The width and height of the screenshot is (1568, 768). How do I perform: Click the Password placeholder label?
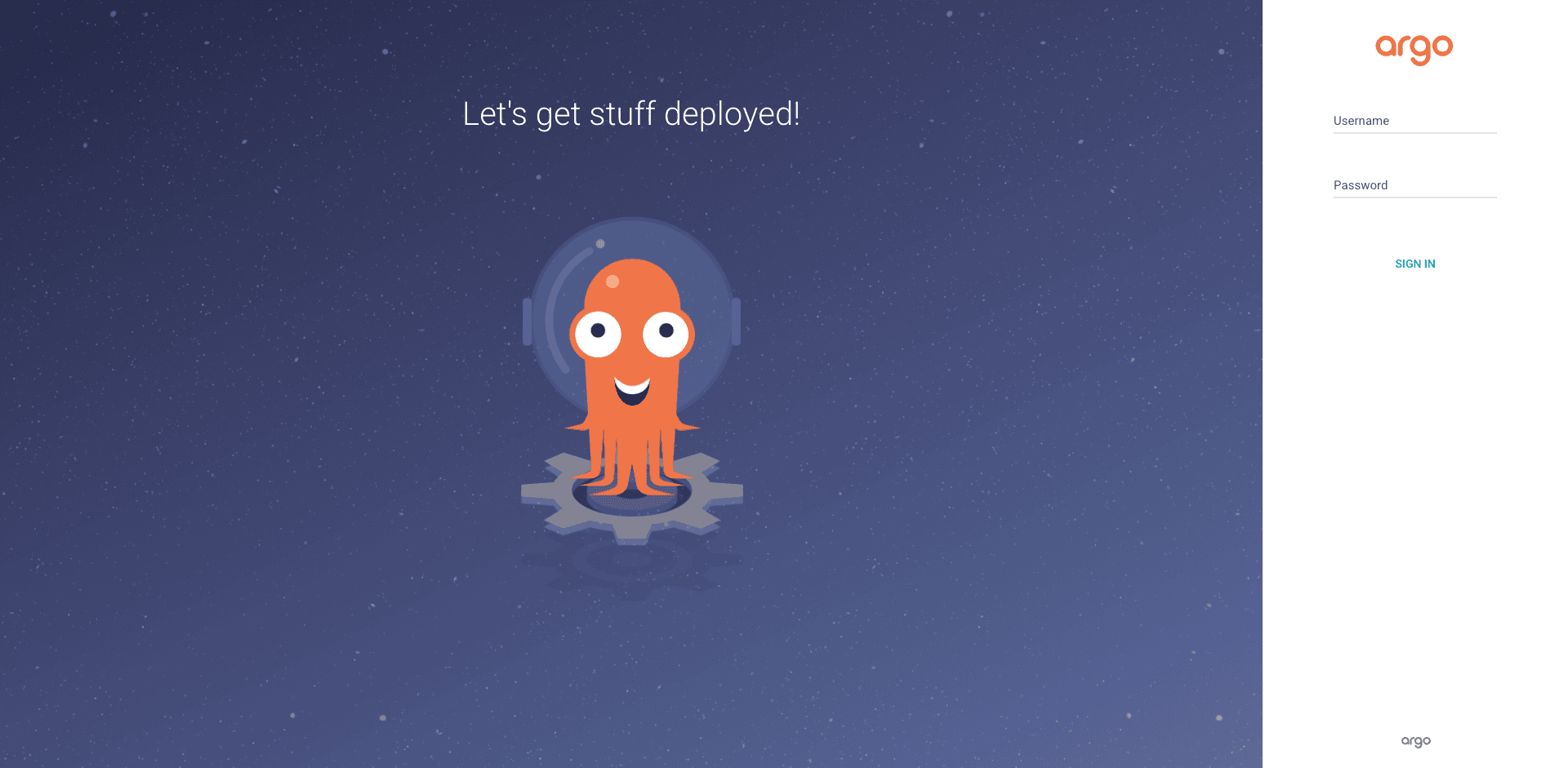click(1359, 185)
